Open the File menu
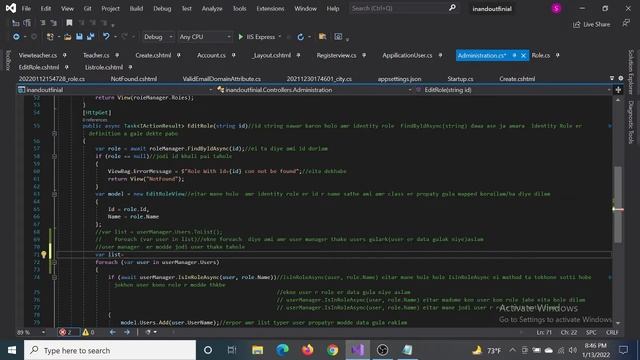This screenshot has height=360, width=640. (x=26, y=8)
